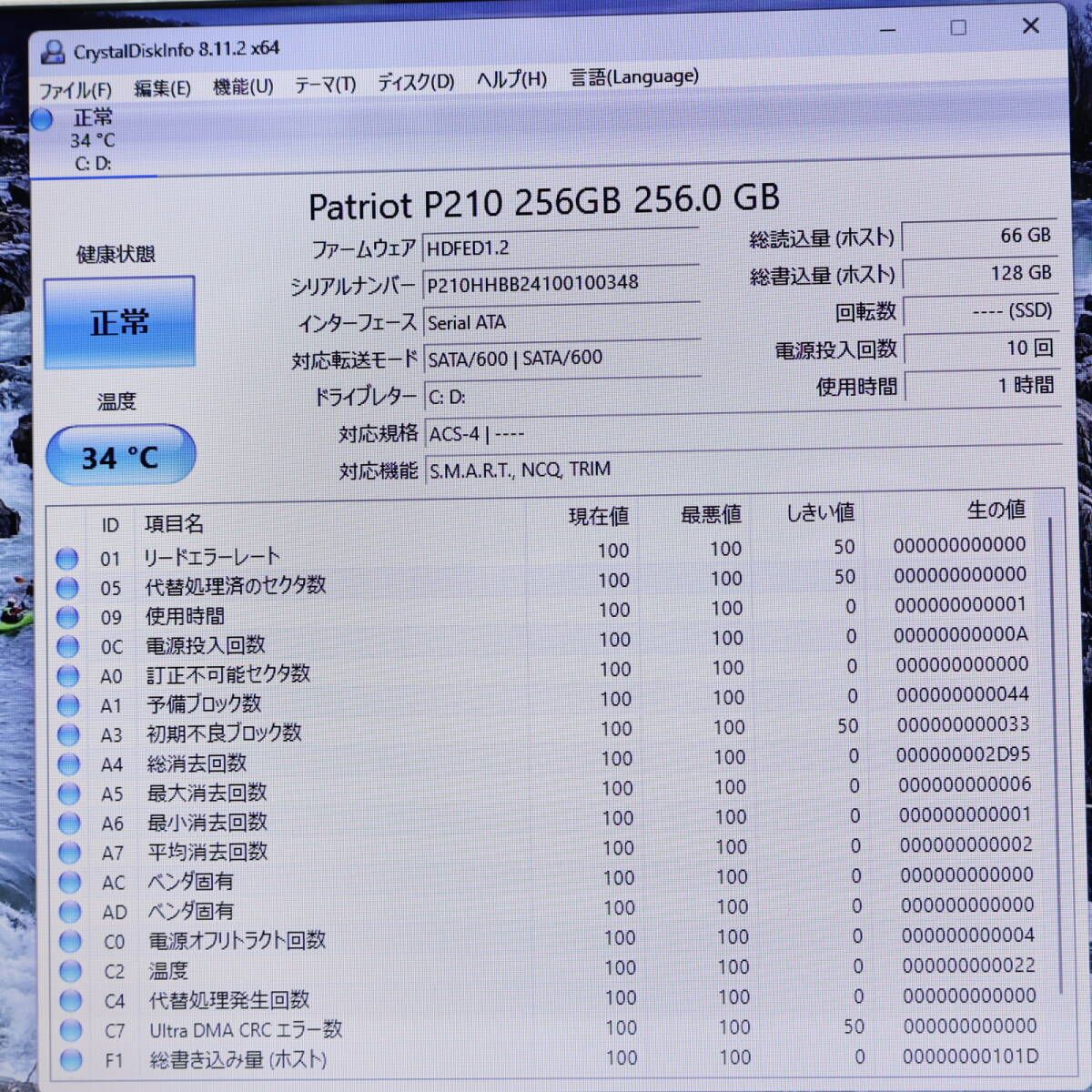Click the transfer mode field SATA/600 | SATA/600
The height and width of the screenshot is (1092, 1092).
point(562,358)
